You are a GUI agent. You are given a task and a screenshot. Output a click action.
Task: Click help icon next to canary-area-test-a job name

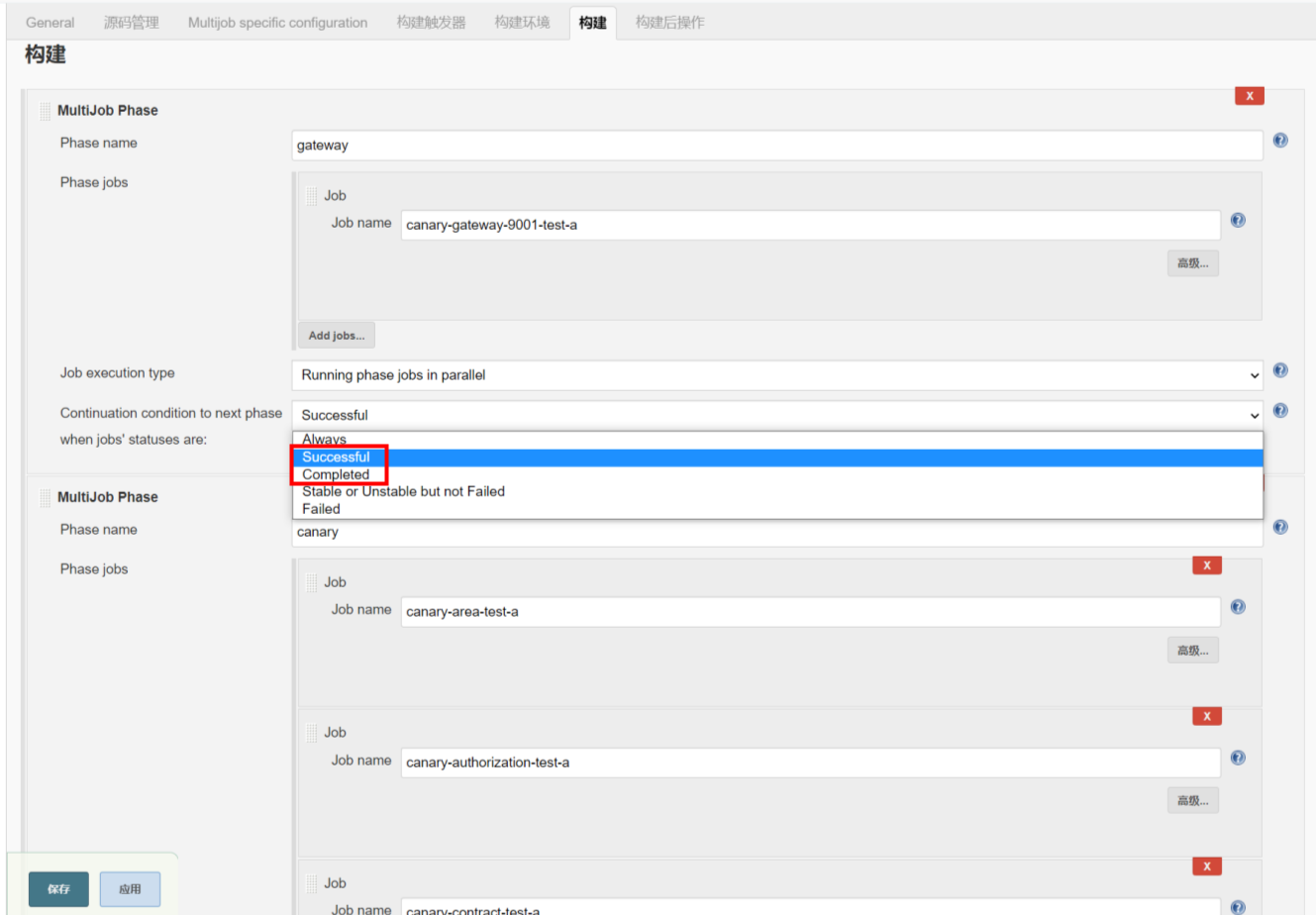point(1238,607)
